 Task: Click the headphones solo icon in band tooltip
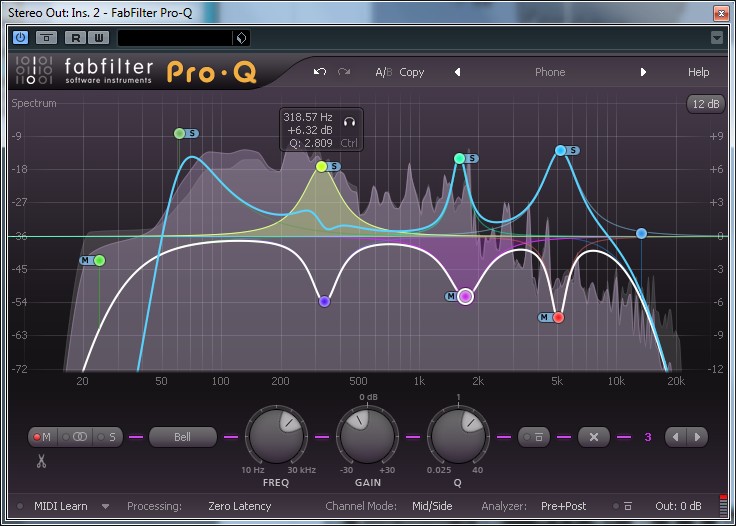[349, 122]
